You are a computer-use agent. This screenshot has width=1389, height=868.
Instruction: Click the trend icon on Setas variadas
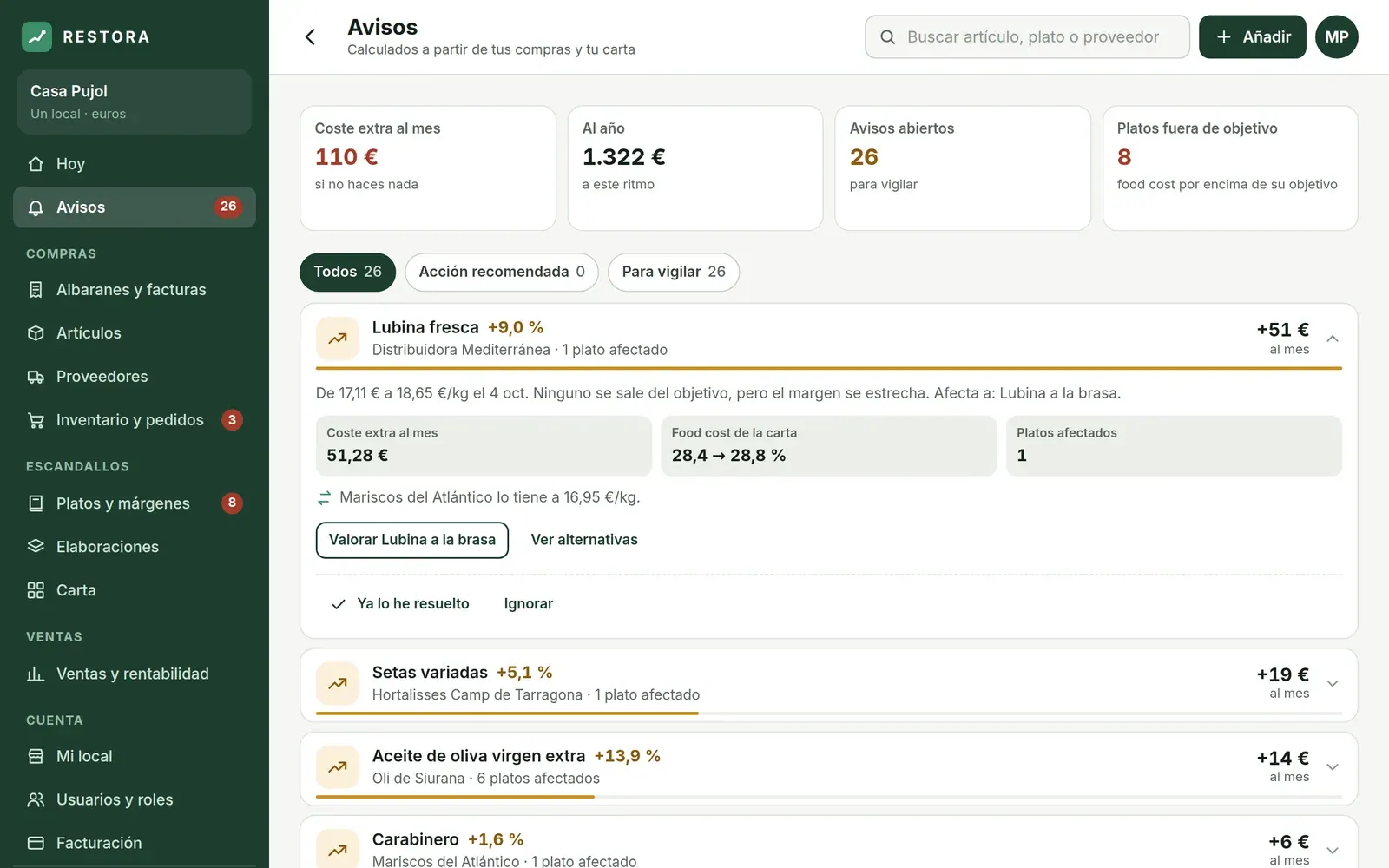pos(338,684)
